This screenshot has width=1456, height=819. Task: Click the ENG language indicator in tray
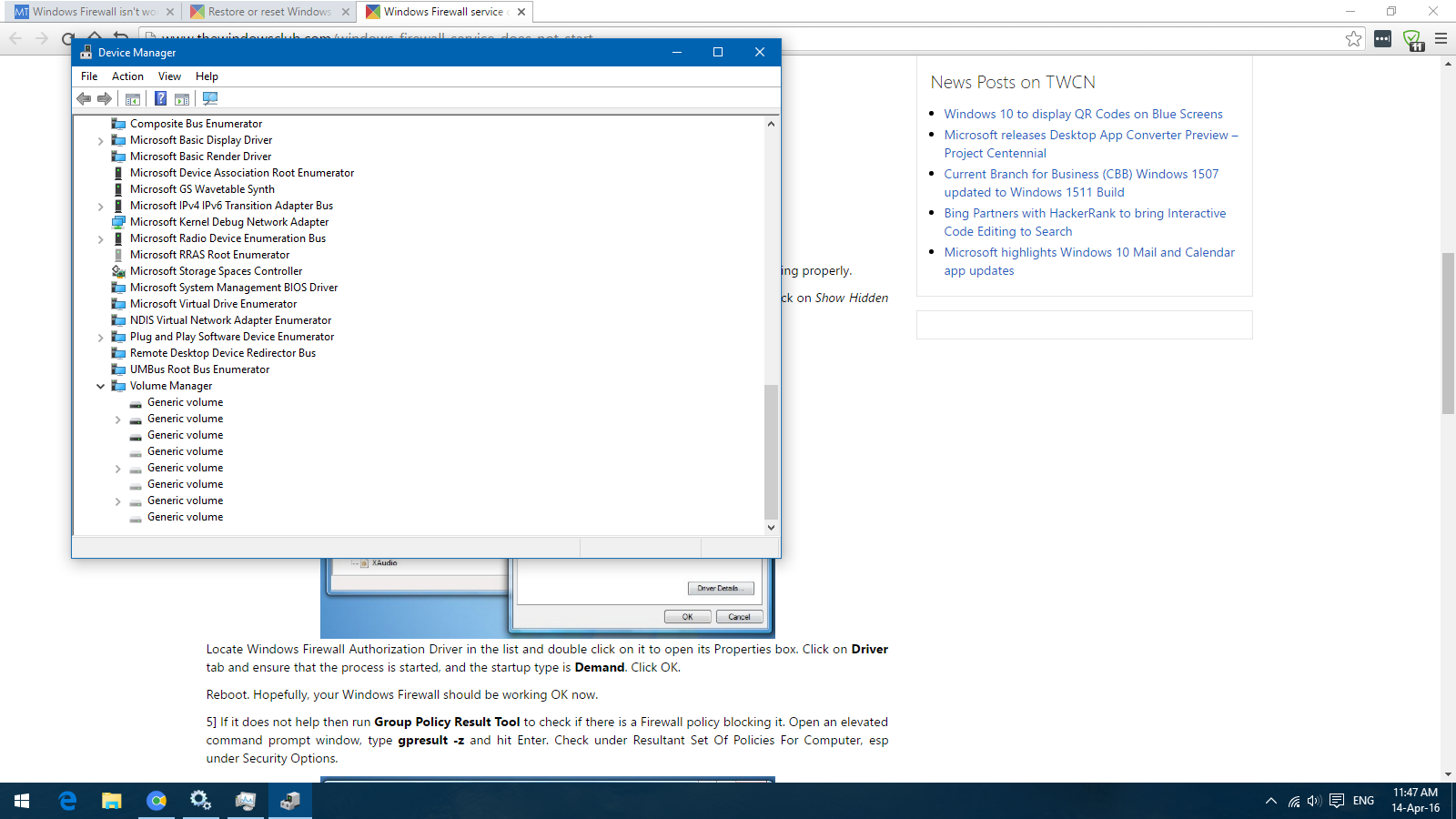pyautogui.click(x=1363, y=801)
